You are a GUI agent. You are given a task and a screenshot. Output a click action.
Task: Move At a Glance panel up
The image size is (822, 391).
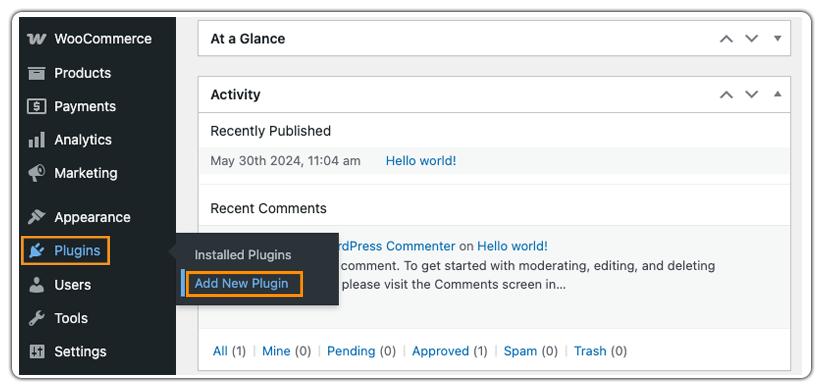coord(726,39)
